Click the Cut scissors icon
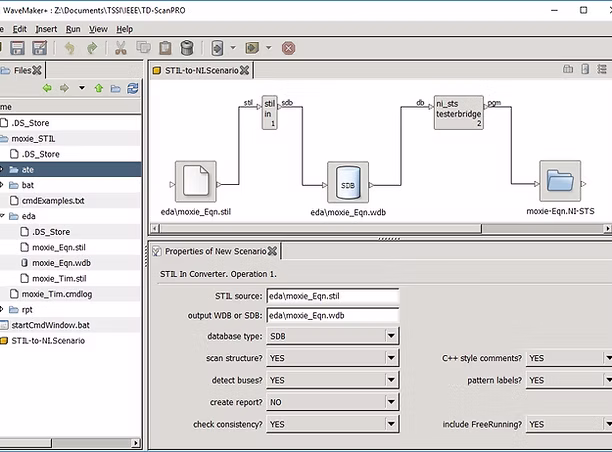Image resolution: width=612 pixels, height=452 pixels. click(x=121, y=48)
